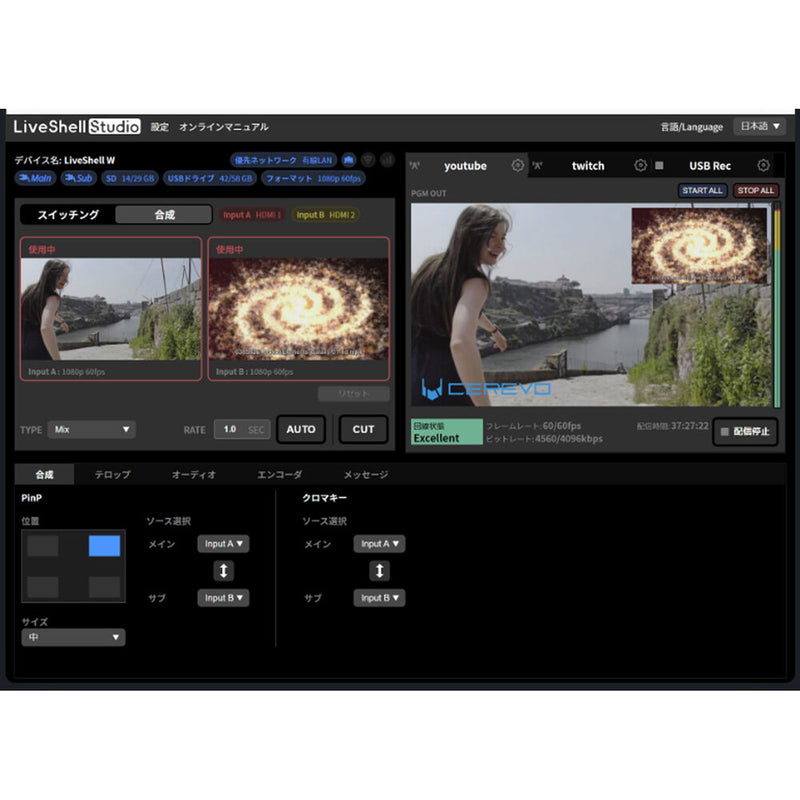Click the STOP ALL button
This screenshot has width=800, height=800.
point(756,190)
